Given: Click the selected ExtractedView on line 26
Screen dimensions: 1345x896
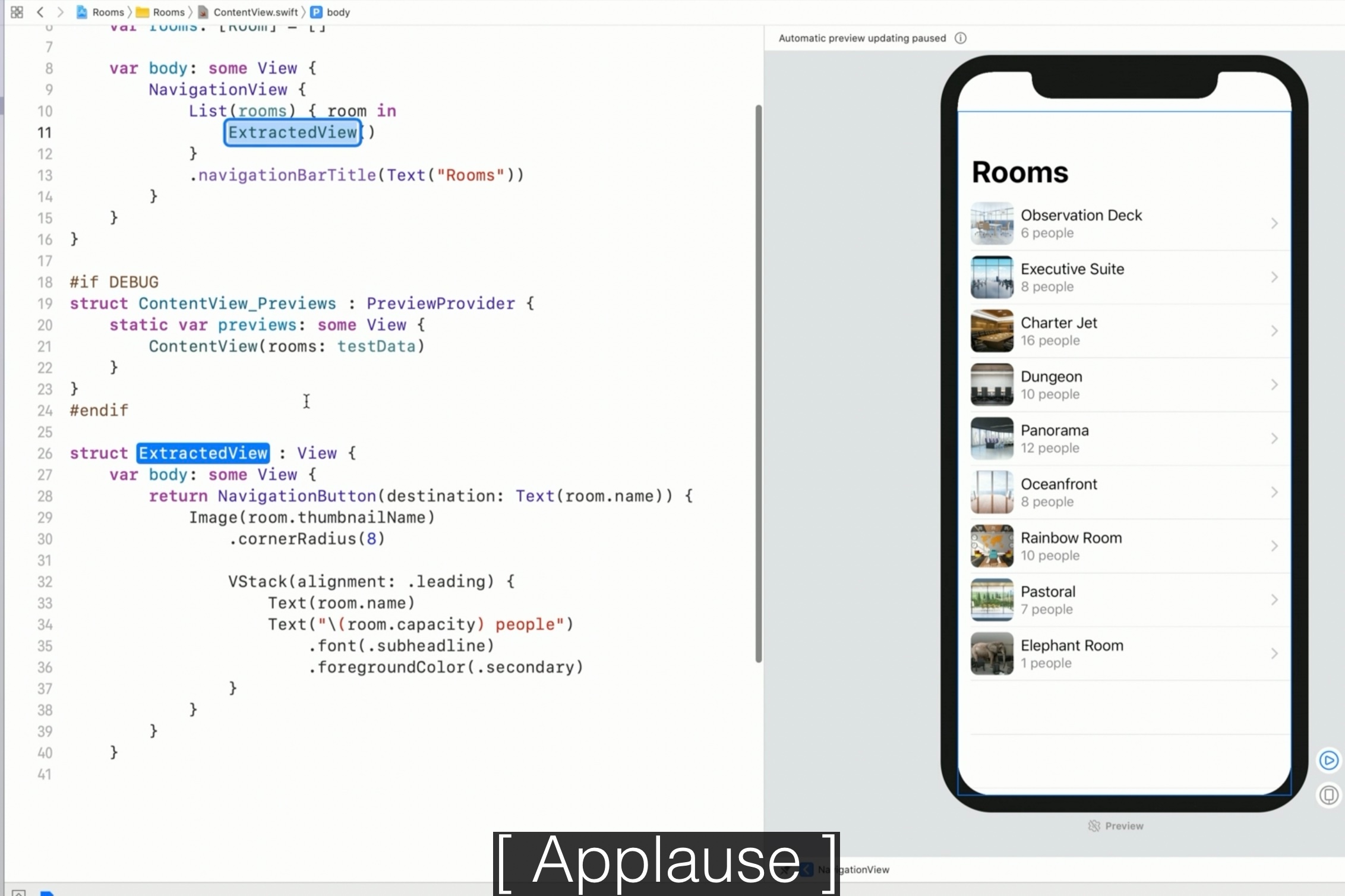Looking at the screenshot, I should 203,453.
